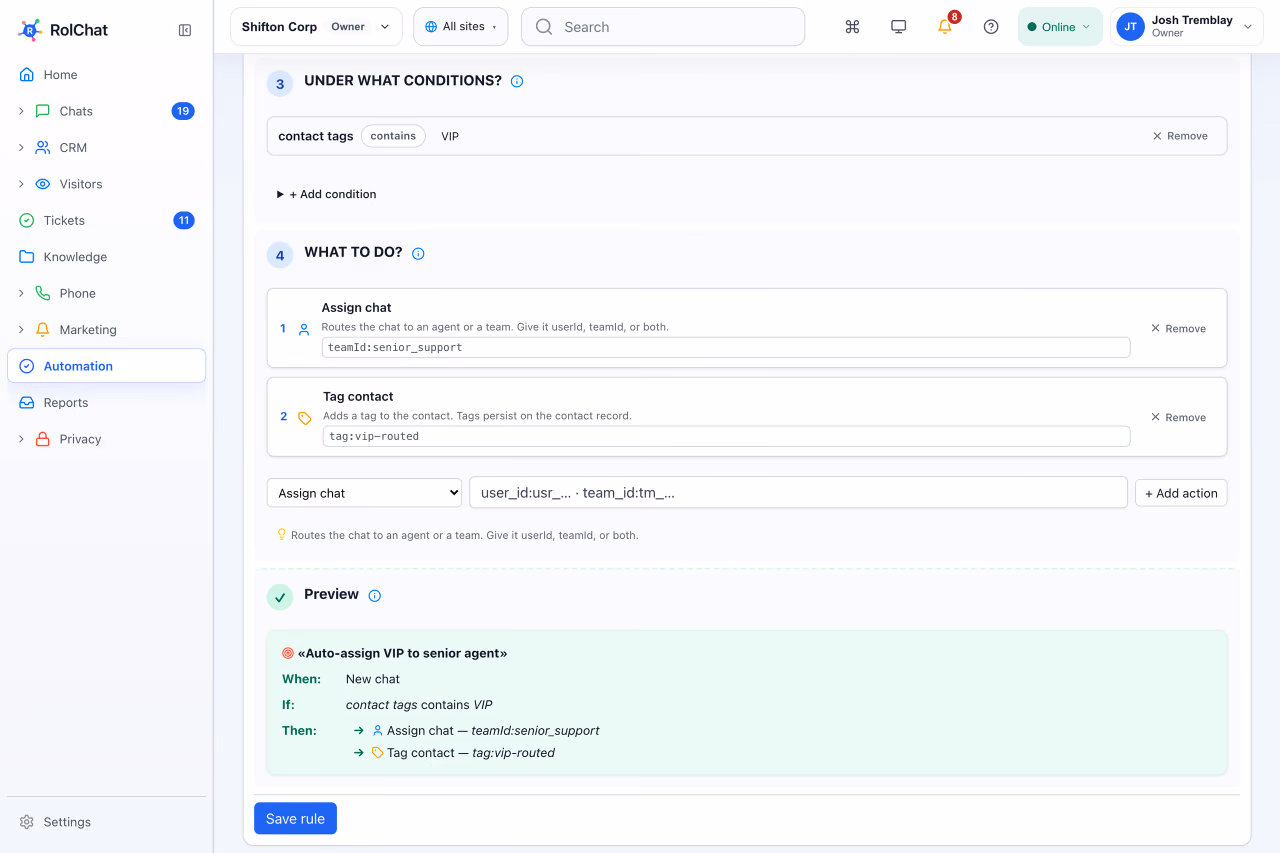This screenshot has height=853, width=1280.
Task: Expand the Chats sidebar section chevron
Action: (21, 111)
